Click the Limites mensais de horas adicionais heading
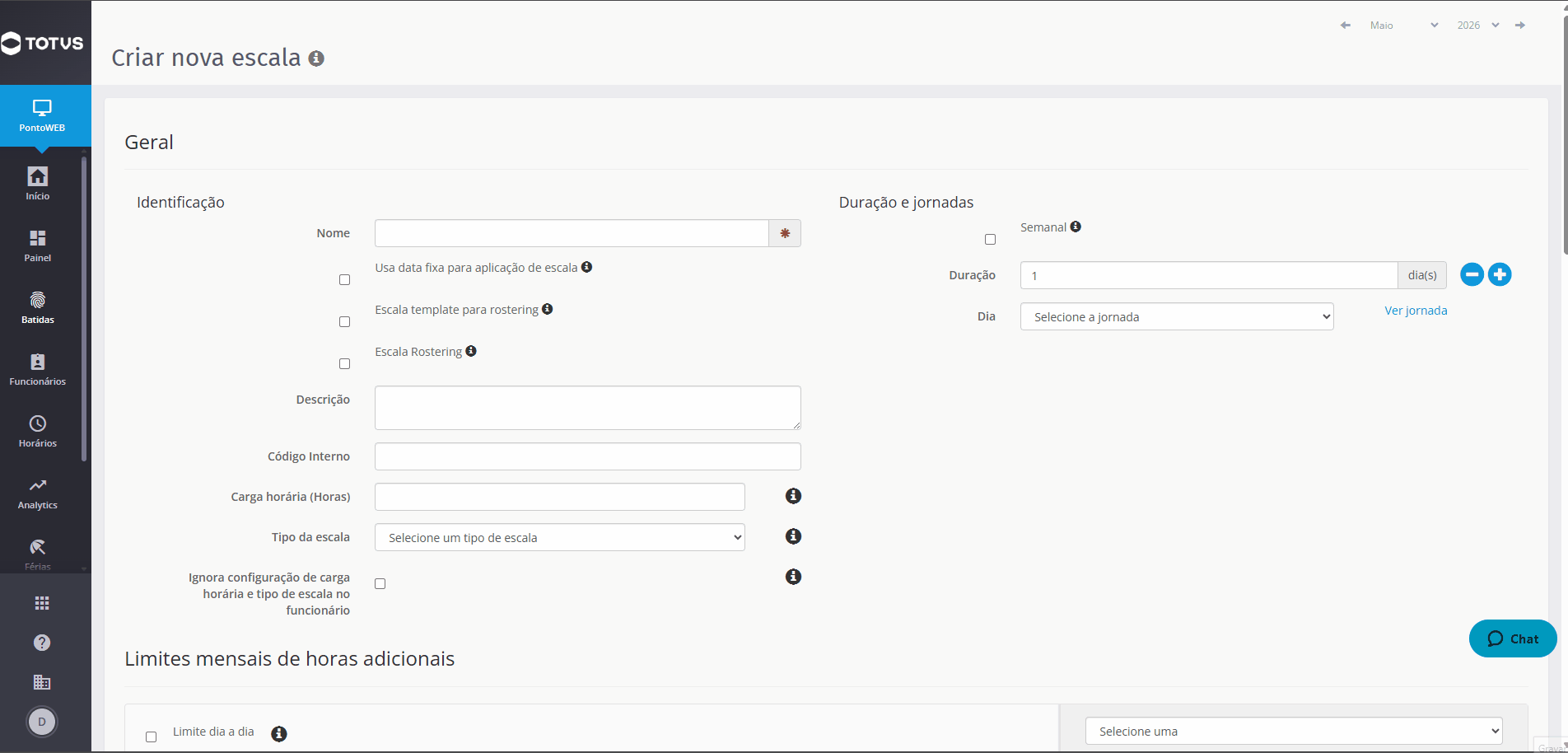 (289, 658)
